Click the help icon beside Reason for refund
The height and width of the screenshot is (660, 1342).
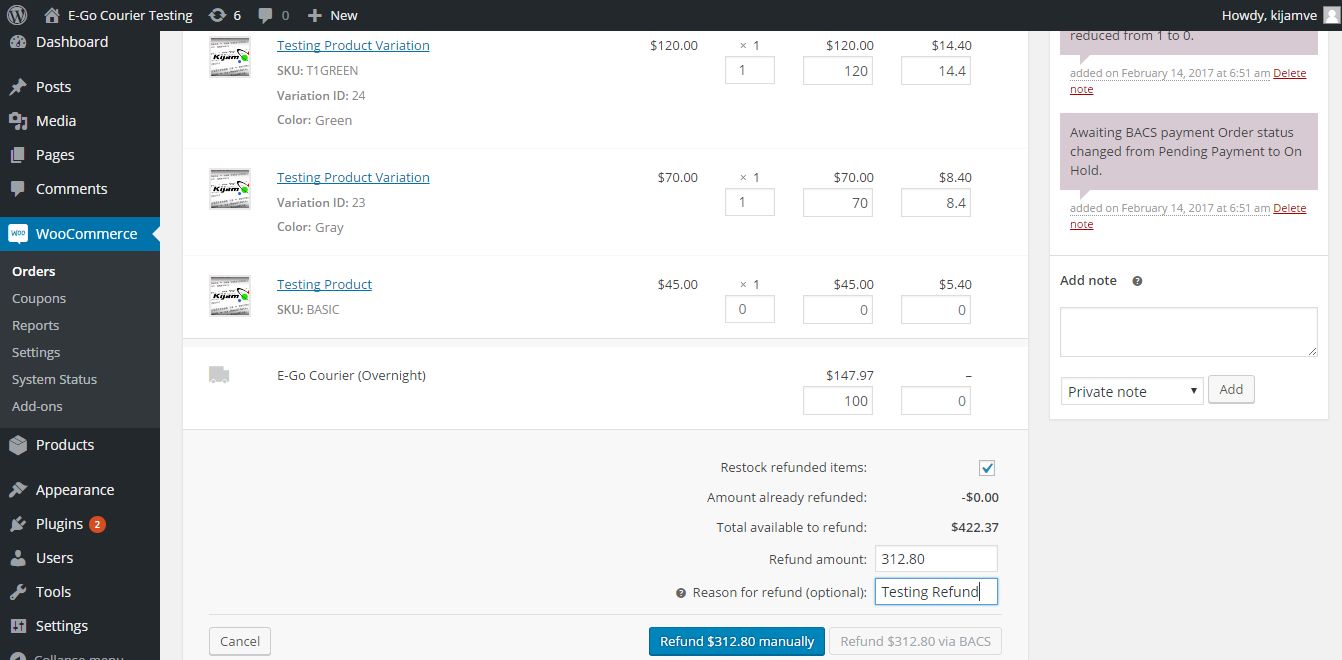681,592
